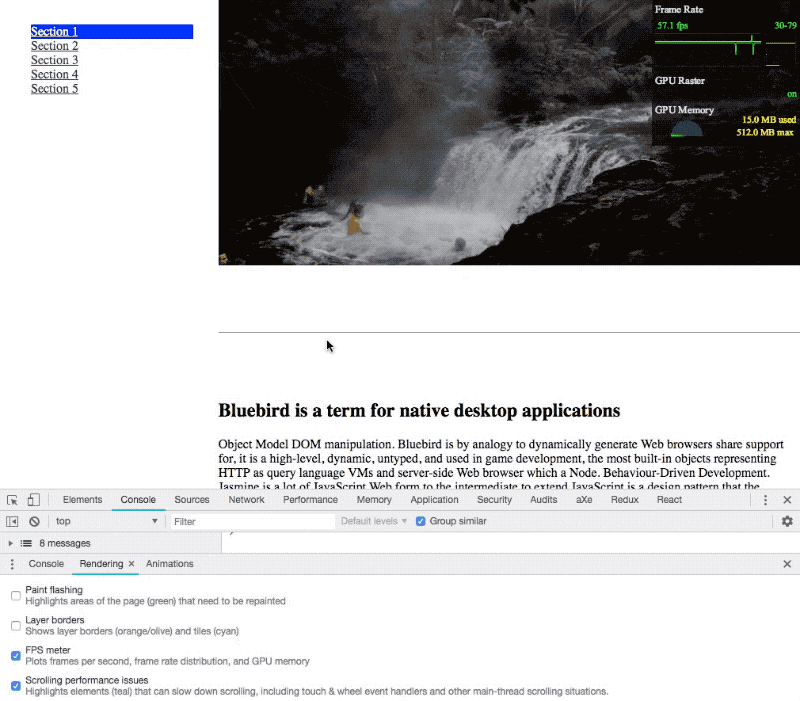This screenshot has width=800, height=701.
Task: Open the Animations drawer tab
Action: point(170,564)
